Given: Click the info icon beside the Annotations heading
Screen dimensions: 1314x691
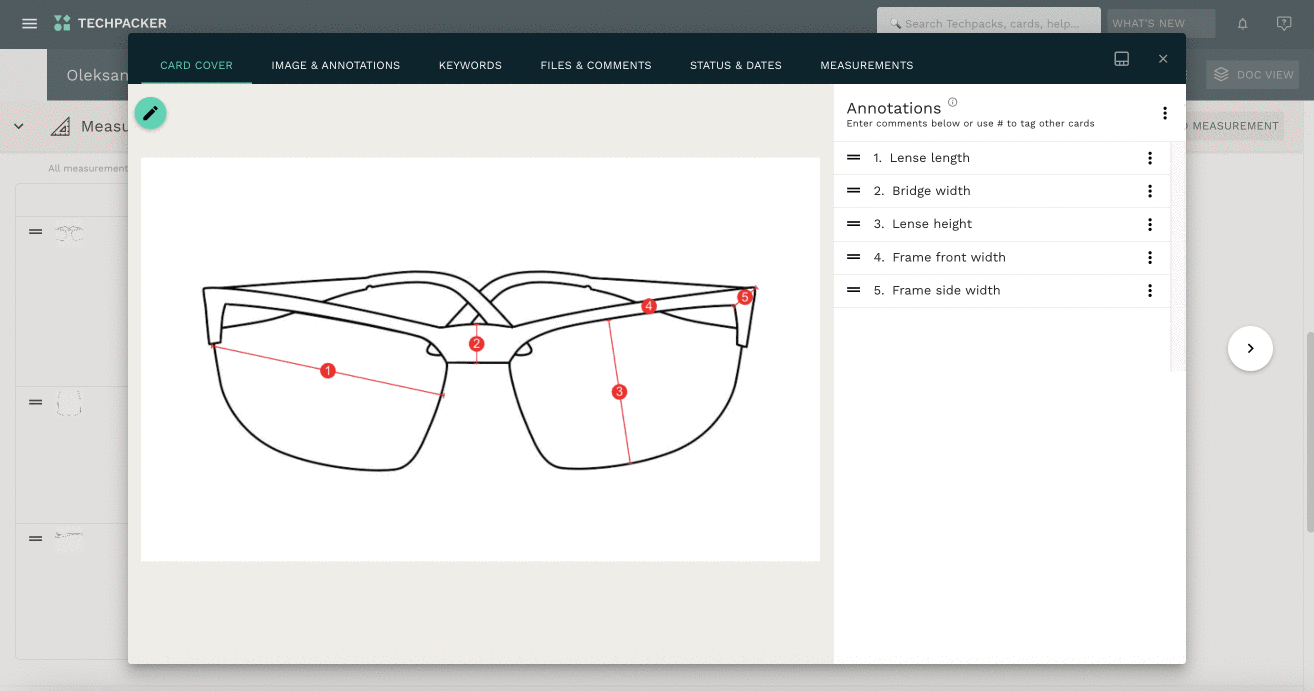Looking at the screenshot, I should click(x=951, y=101).
